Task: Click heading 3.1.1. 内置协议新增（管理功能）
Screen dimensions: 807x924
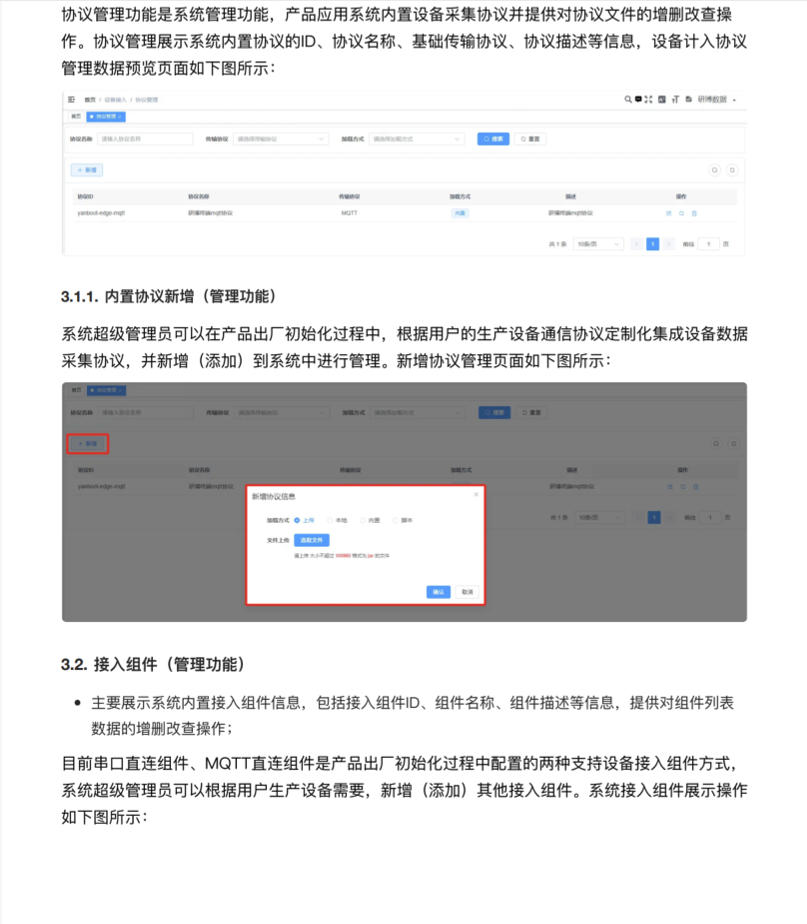Action: click(x=169, y=296)
